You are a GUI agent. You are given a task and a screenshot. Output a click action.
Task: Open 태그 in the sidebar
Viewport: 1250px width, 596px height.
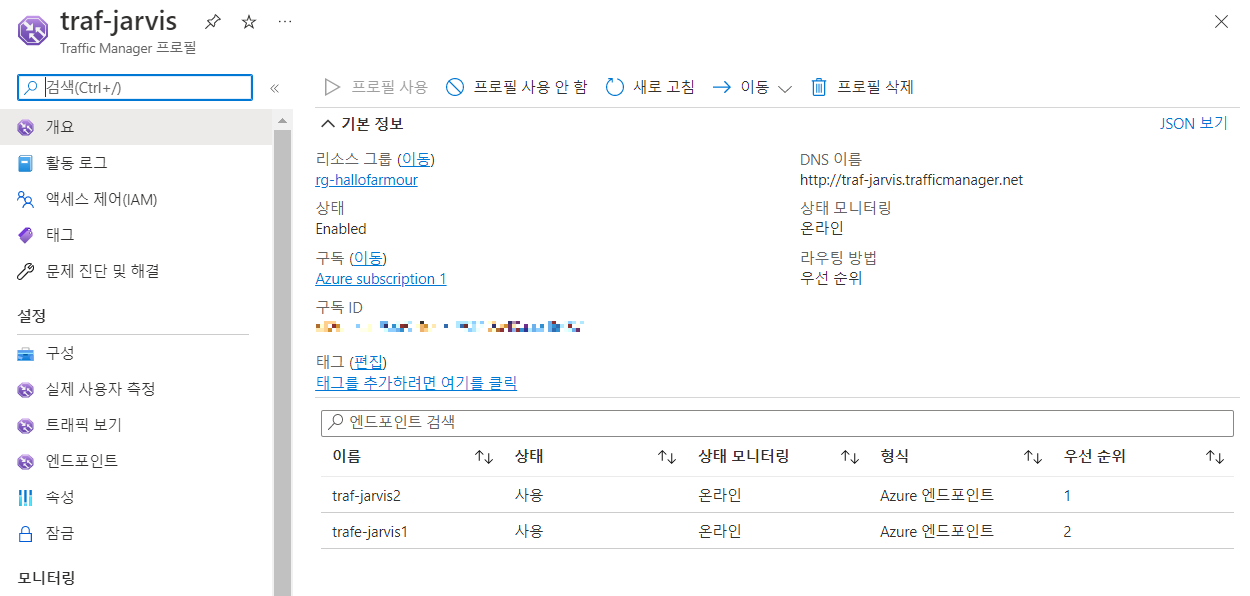tap(136, 235)
